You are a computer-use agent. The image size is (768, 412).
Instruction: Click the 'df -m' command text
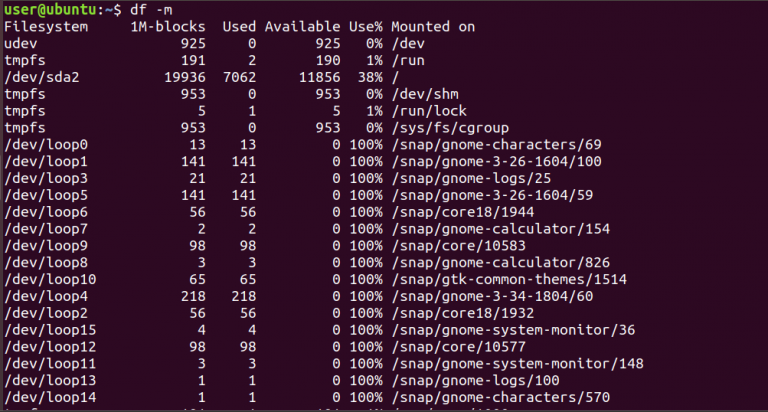151,10
